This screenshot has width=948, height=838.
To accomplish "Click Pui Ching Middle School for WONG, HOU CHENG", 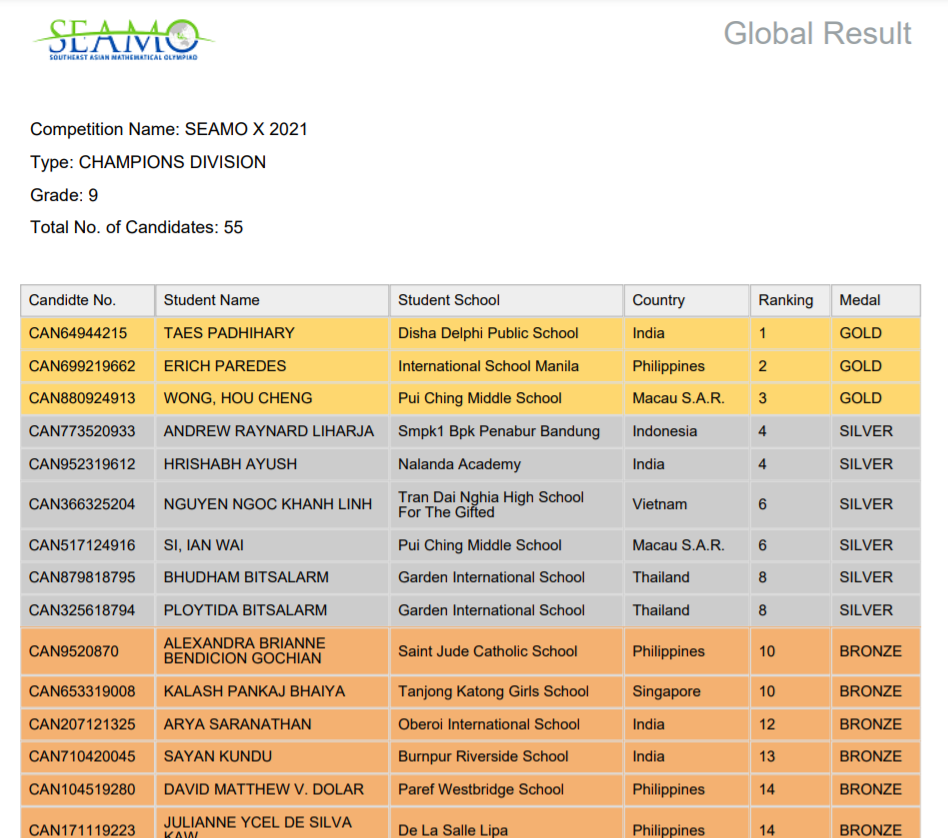I will (479, 398).
